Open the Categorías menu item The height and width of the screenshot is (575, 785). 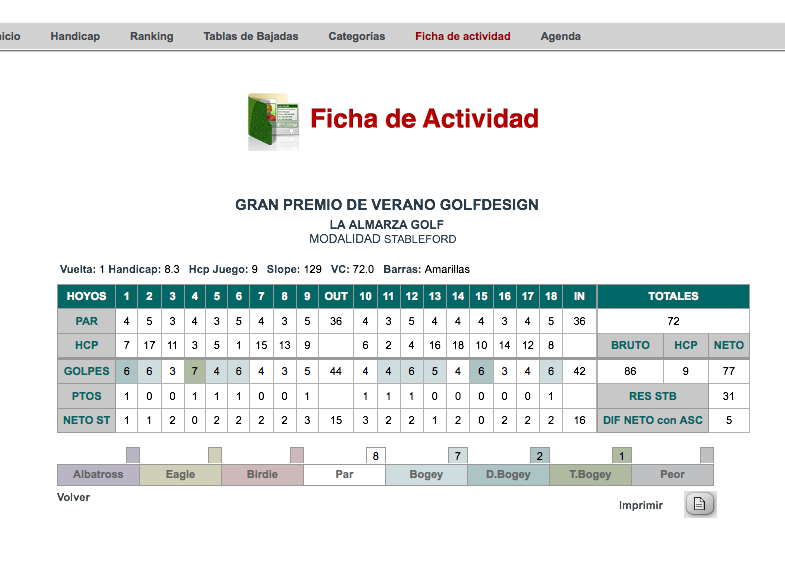357,36
